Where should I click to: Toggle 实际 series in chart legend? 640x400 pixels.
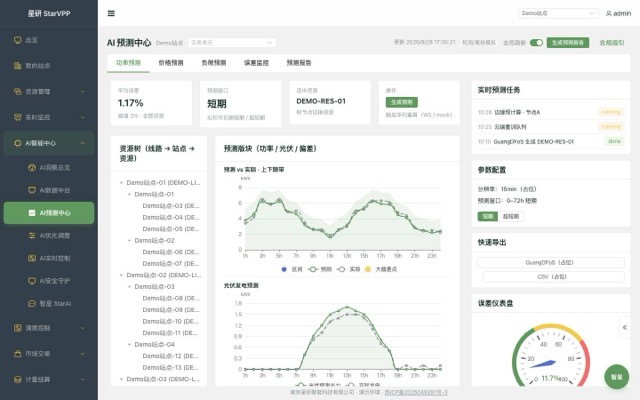(x=348, y=269)
